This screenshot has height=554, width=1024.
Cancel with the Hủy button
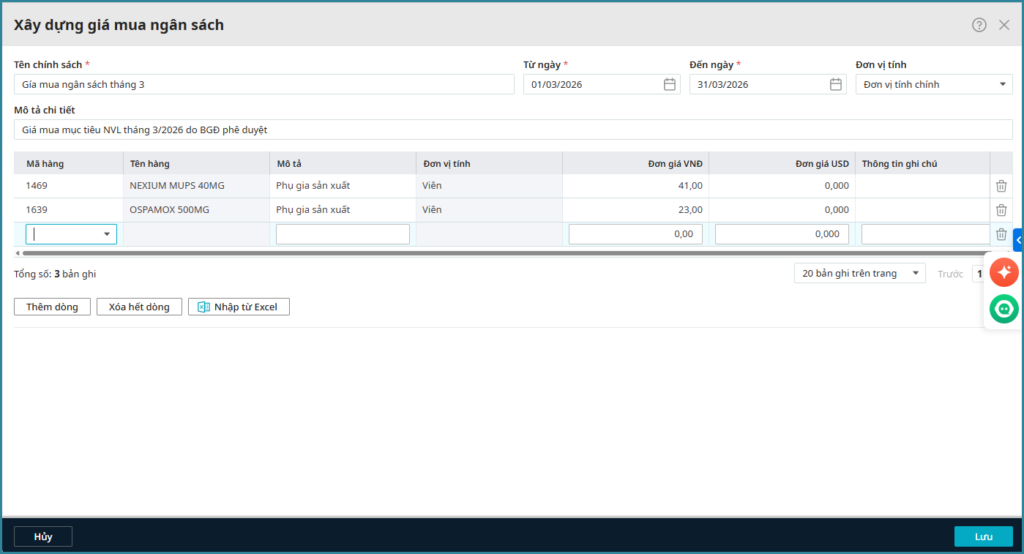pos(43,537)
